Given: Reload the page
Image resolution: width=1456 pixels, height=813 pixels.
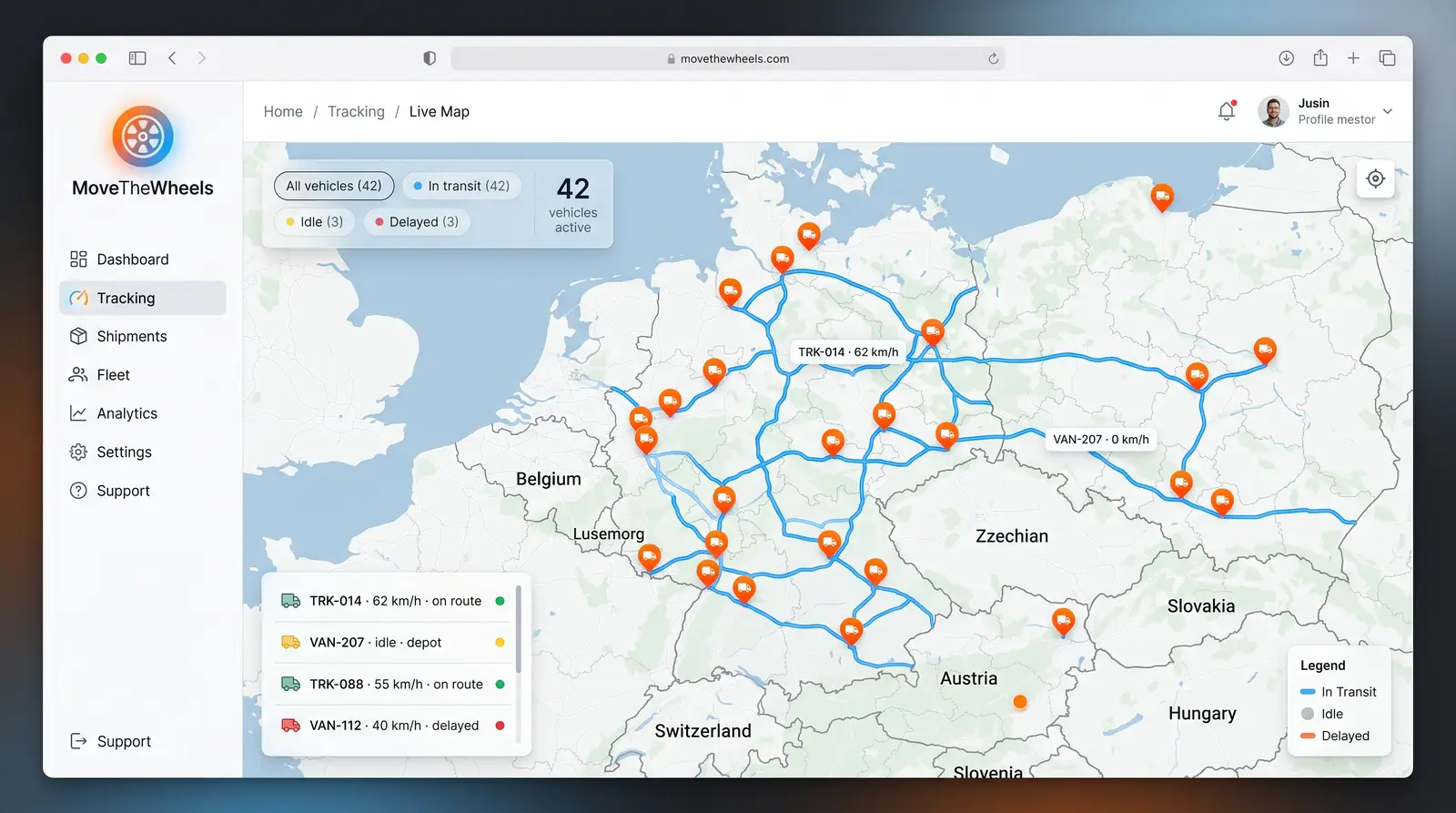Looking at the screenshot, I should coord(993,58).
